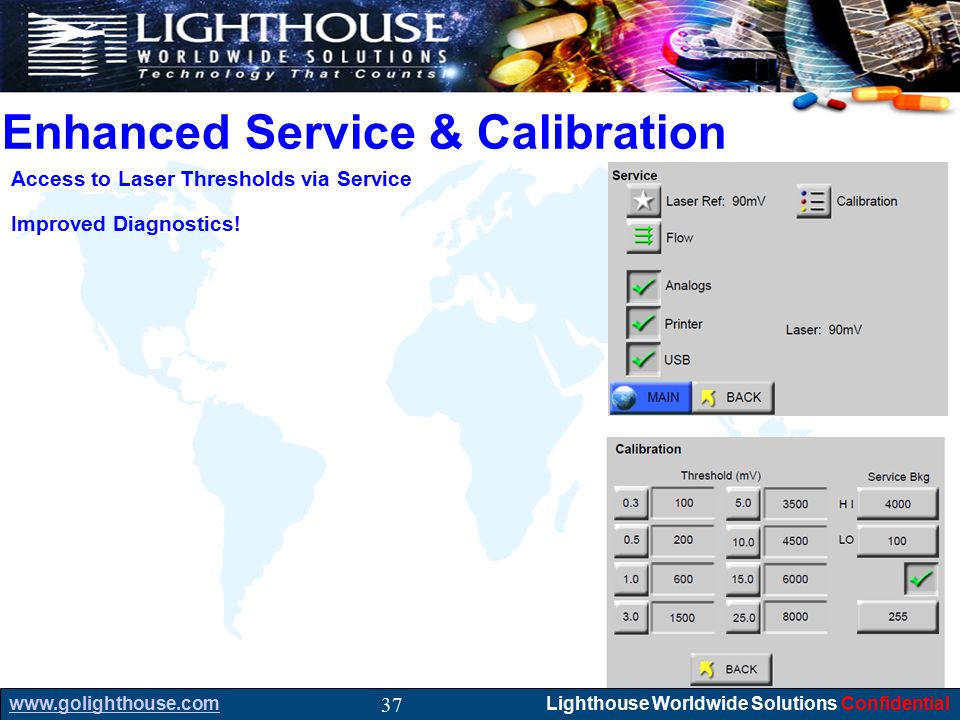
Task: Click the 'Service' panel title
Action: pos(634,176)
